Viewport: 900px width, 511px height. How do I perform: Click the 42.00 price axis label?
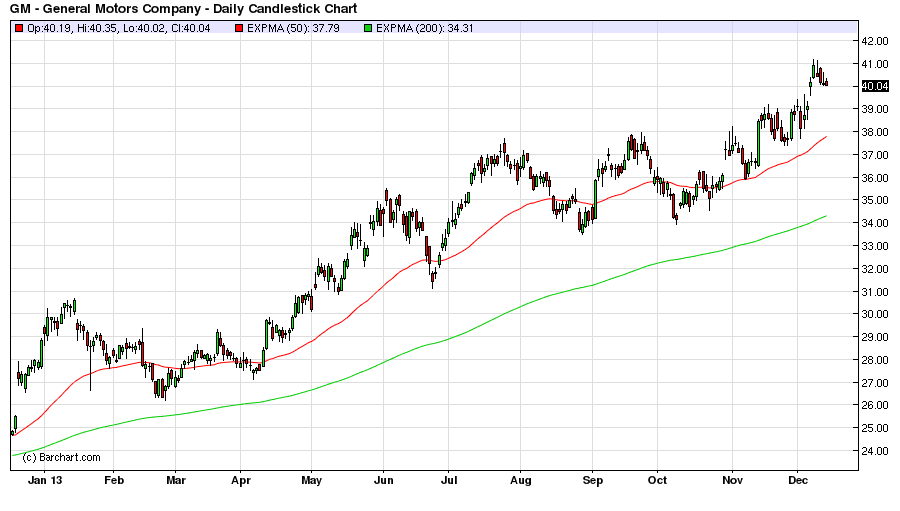point(875,41)
